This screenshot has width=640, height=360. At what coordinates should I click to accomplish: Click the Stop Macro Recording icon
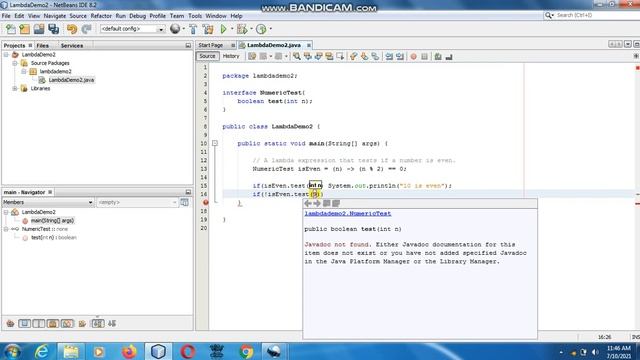tap(424, 56)
